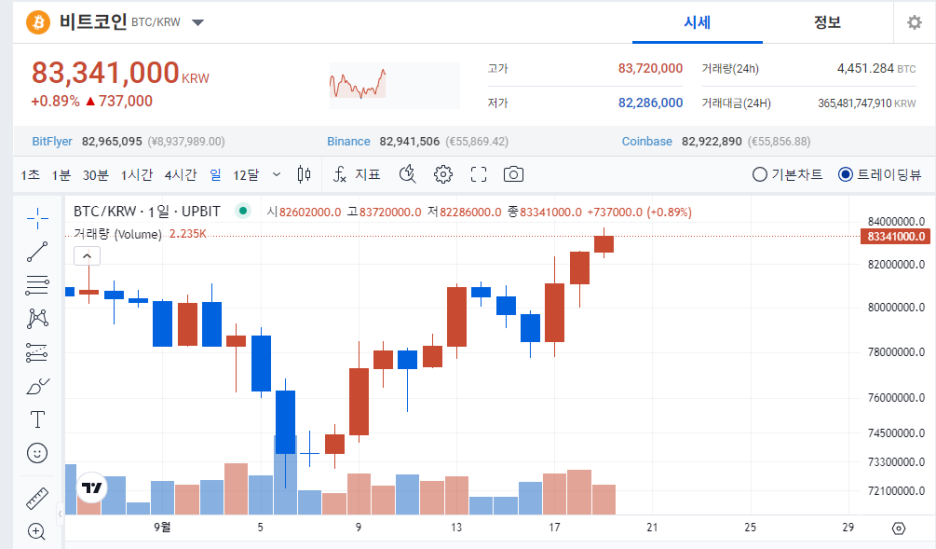Click the Binance exchange link
Screen dimensions: 936x549
tap(349, 141)
